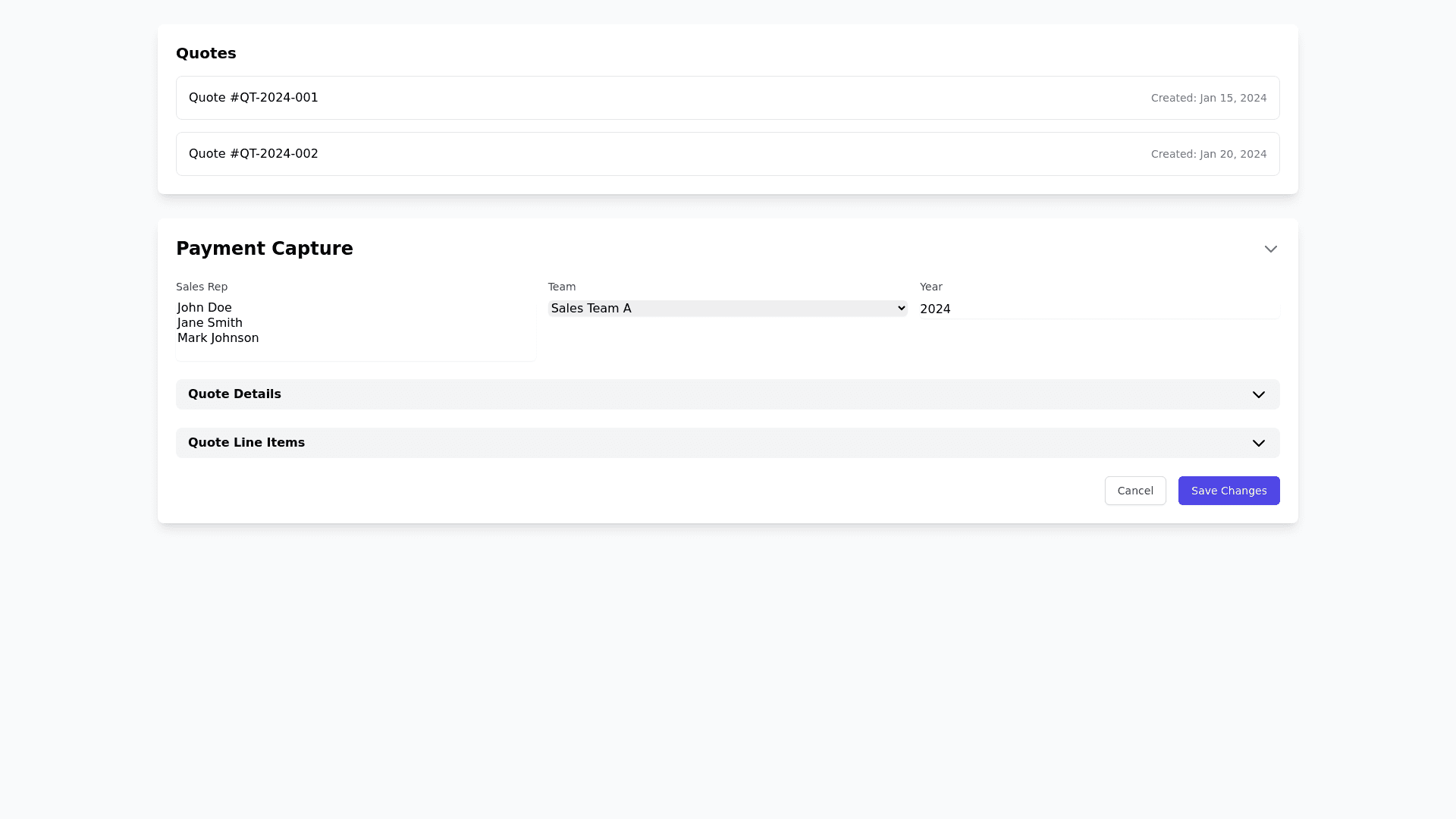Open Quote #QT-2024-001 row
Image resolution: width=1456 pixels, height=819 pixels.
253,98
